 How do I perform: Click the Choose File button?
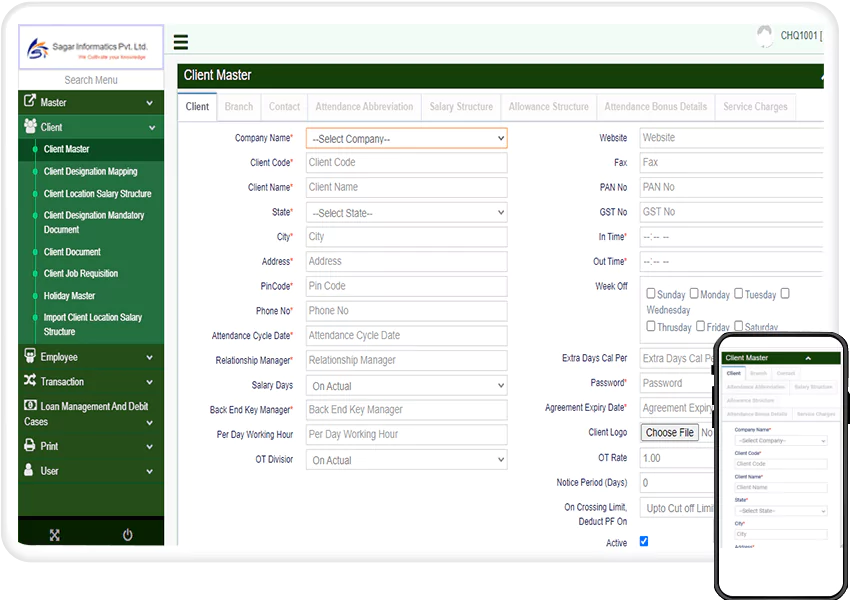point(669,433)
